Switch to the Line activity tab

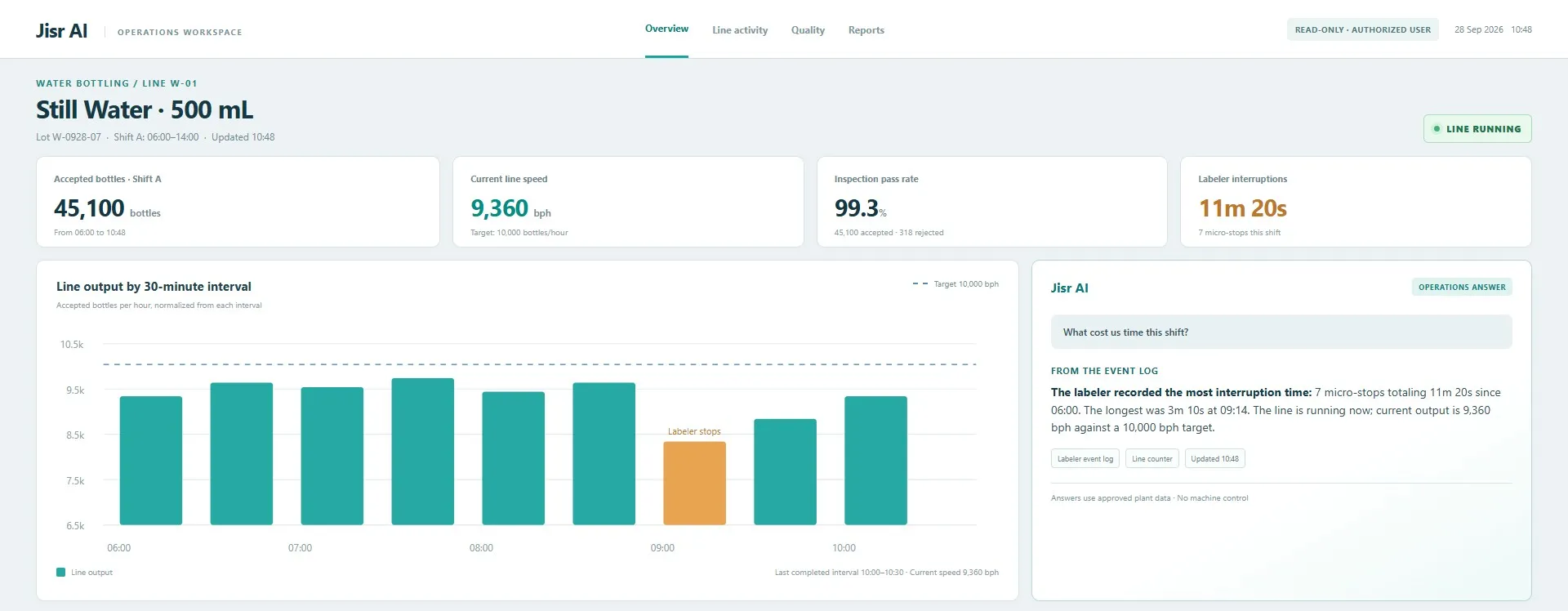pos(740,30)
